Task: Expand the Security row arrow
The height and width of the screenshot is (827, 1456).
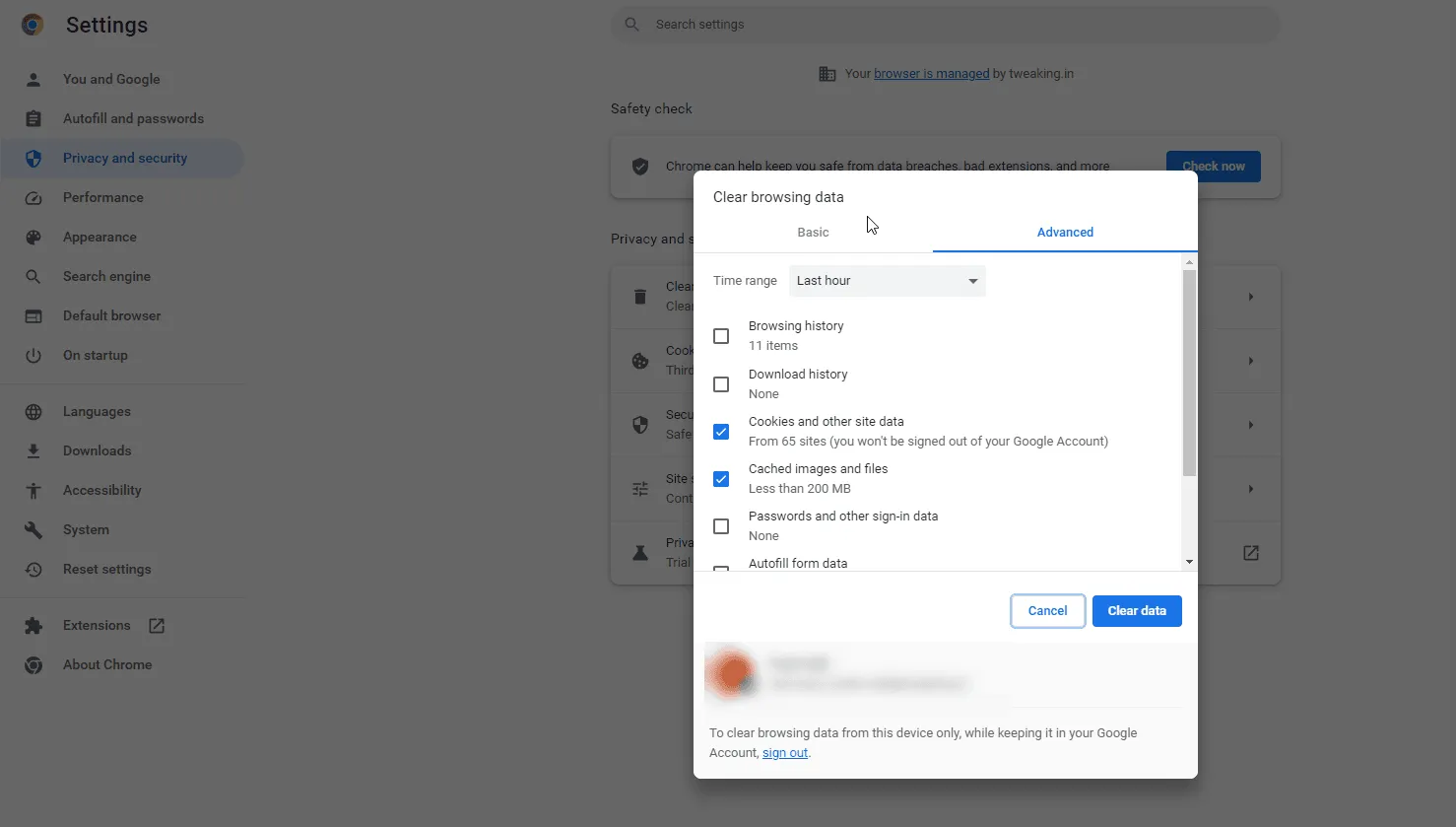Action: click(x=1251, y=425)
